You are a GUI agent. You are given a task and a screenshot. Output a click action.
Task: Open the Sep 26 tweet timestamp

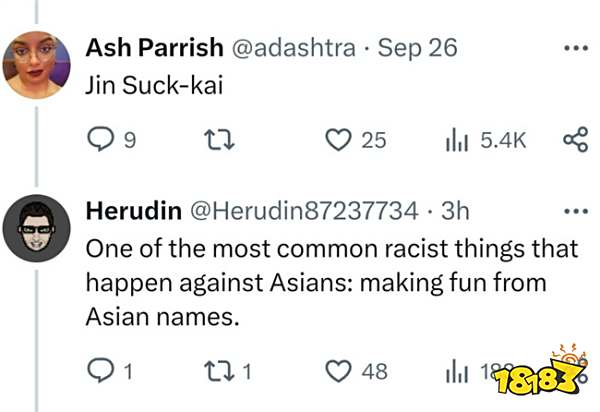418,48
